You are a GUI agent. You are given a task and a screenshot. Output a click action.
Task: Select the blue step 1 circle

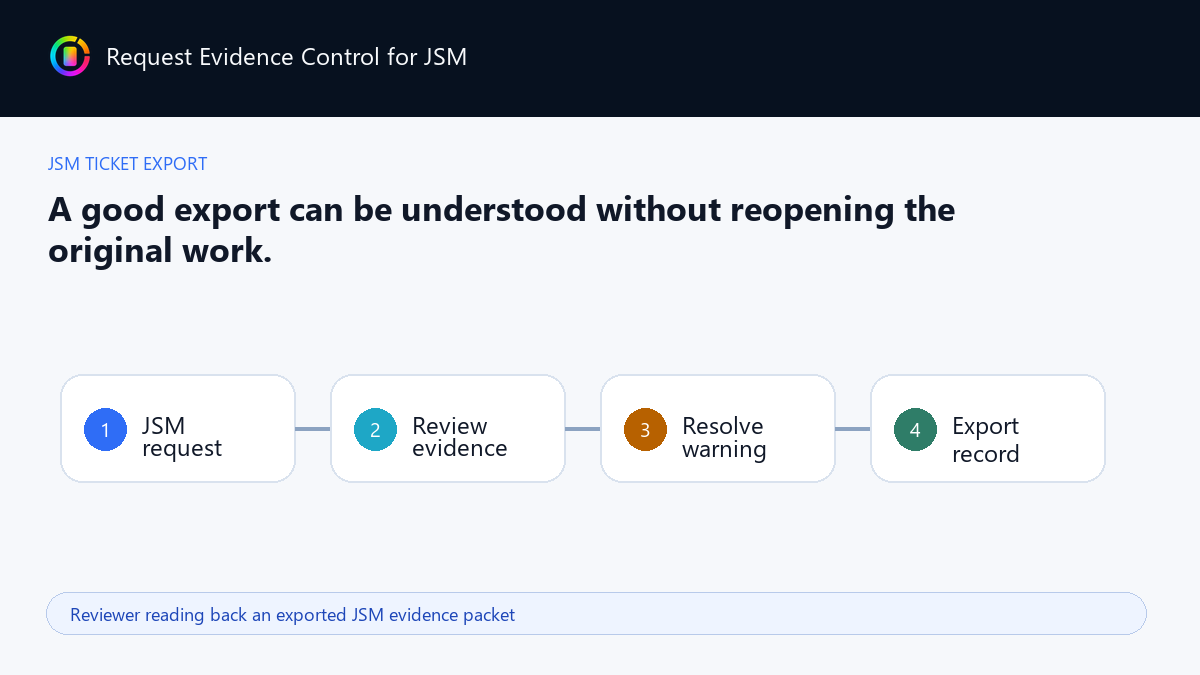tap(105, 429)
